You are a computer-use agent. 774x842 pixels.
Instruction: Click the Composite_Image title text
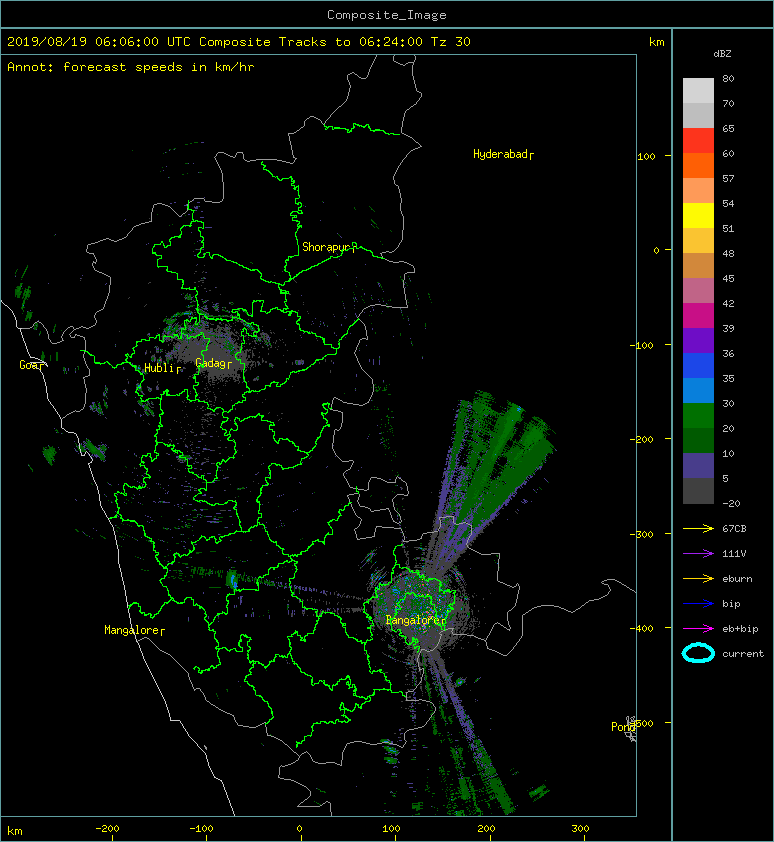pyautogui.click(x=387, y=15)
